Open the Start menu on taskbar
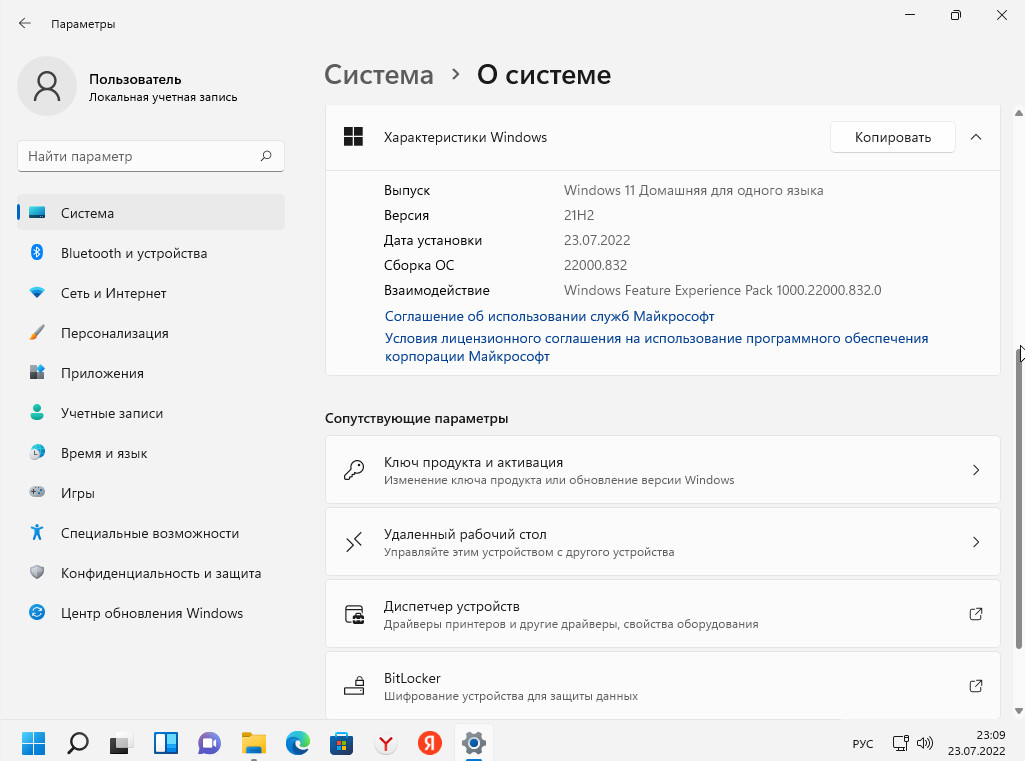 pos(33,743)
